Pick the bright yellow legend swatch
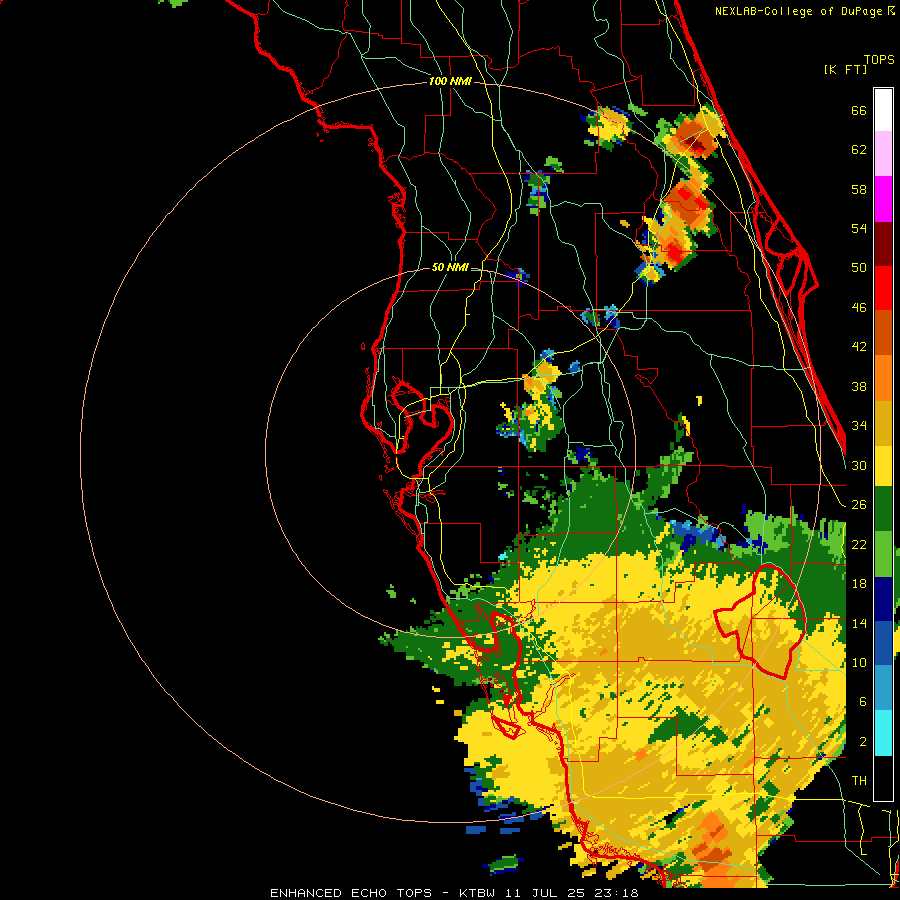 coord(883,466)
